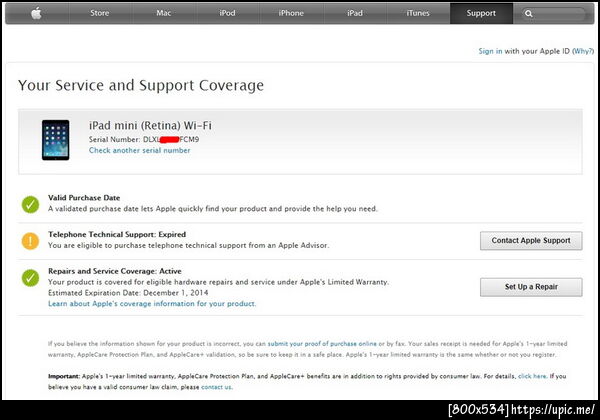The height and width of the screenshot is (420, 600).
Task: Click the 'Valid Purchase Date' label
Action: (x=84, y=198)
